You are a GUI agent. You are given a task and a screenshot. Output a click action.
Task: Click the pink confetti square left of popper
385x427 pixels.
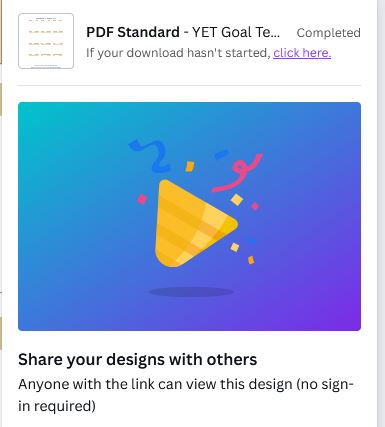142,199
